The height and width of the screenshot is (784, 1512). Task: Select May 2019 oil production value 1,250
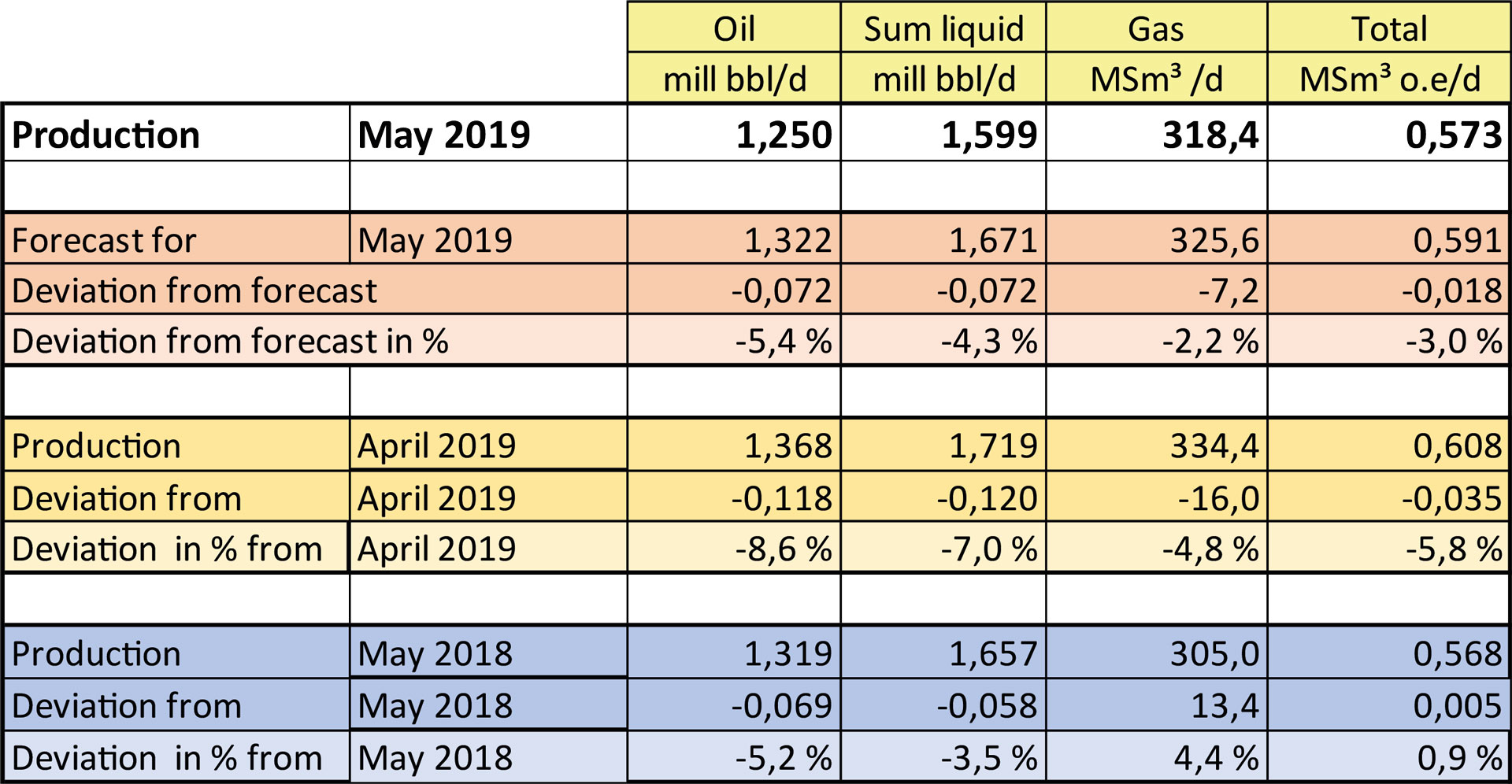point(784,135)
